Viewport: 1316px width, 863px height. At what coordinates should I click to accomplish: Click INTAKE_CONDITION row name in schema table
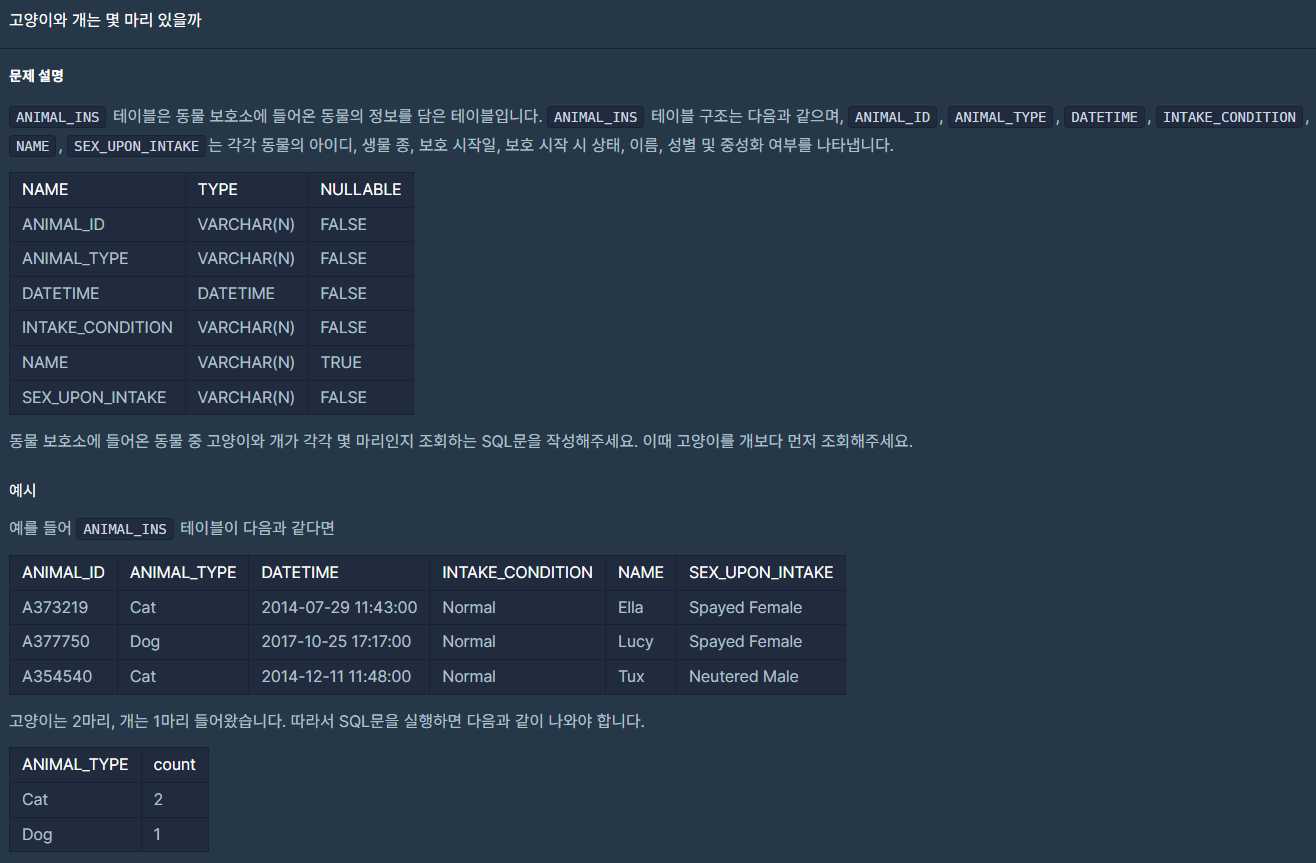click(97, 328)
